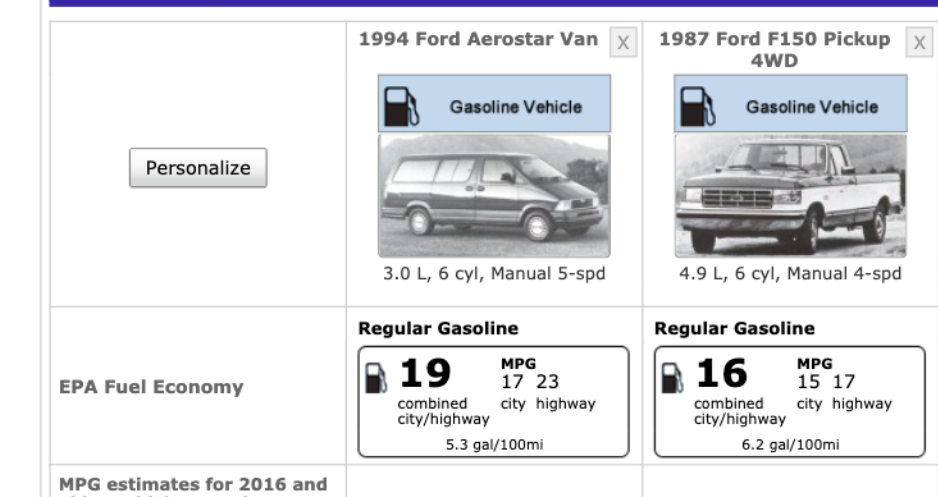Remove the 1994 Ford Aerostar Van column
This screenshot has height=497, width=938.
coord(623,43)
